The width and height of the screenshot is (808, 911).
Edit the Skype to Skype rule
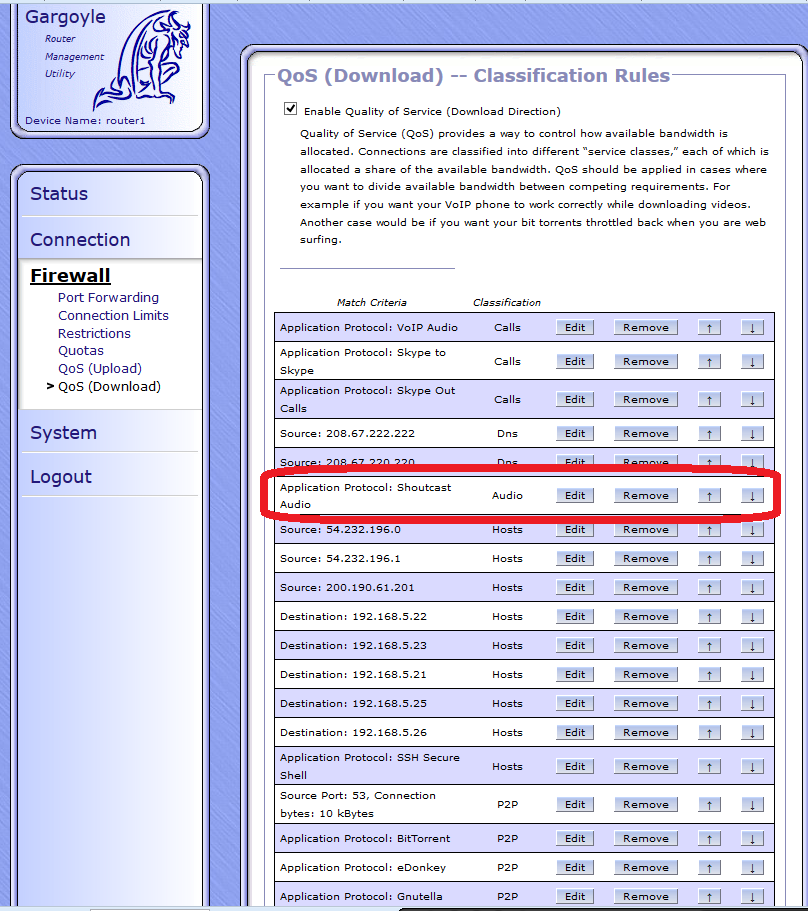click(x=575, y=362)
